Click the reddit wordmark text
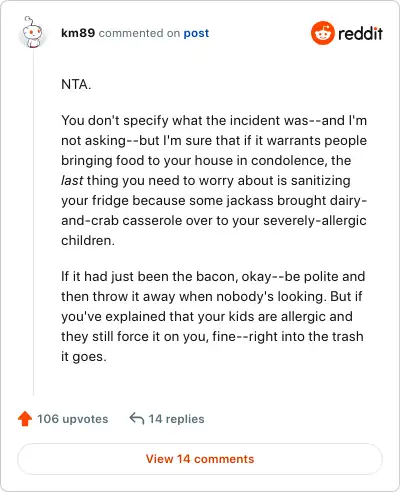The width and height of the screenshot is (400, 492). pos(360,33)
